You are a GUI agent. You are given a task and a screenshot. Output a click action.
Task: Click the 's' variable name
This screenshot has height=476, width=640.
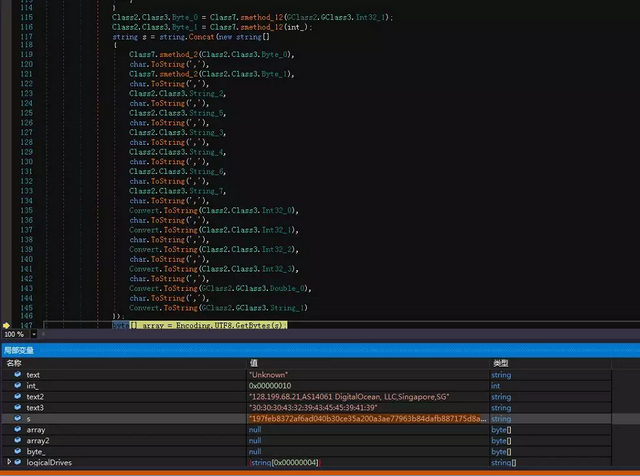29,419
